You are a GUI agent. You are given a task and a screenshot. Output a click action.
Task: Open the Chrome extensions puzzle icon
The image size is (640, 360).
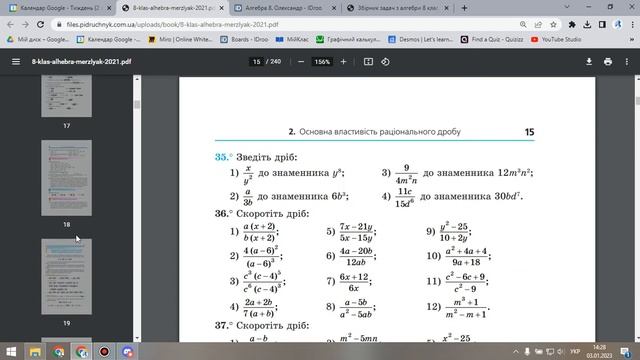(572, 24)
